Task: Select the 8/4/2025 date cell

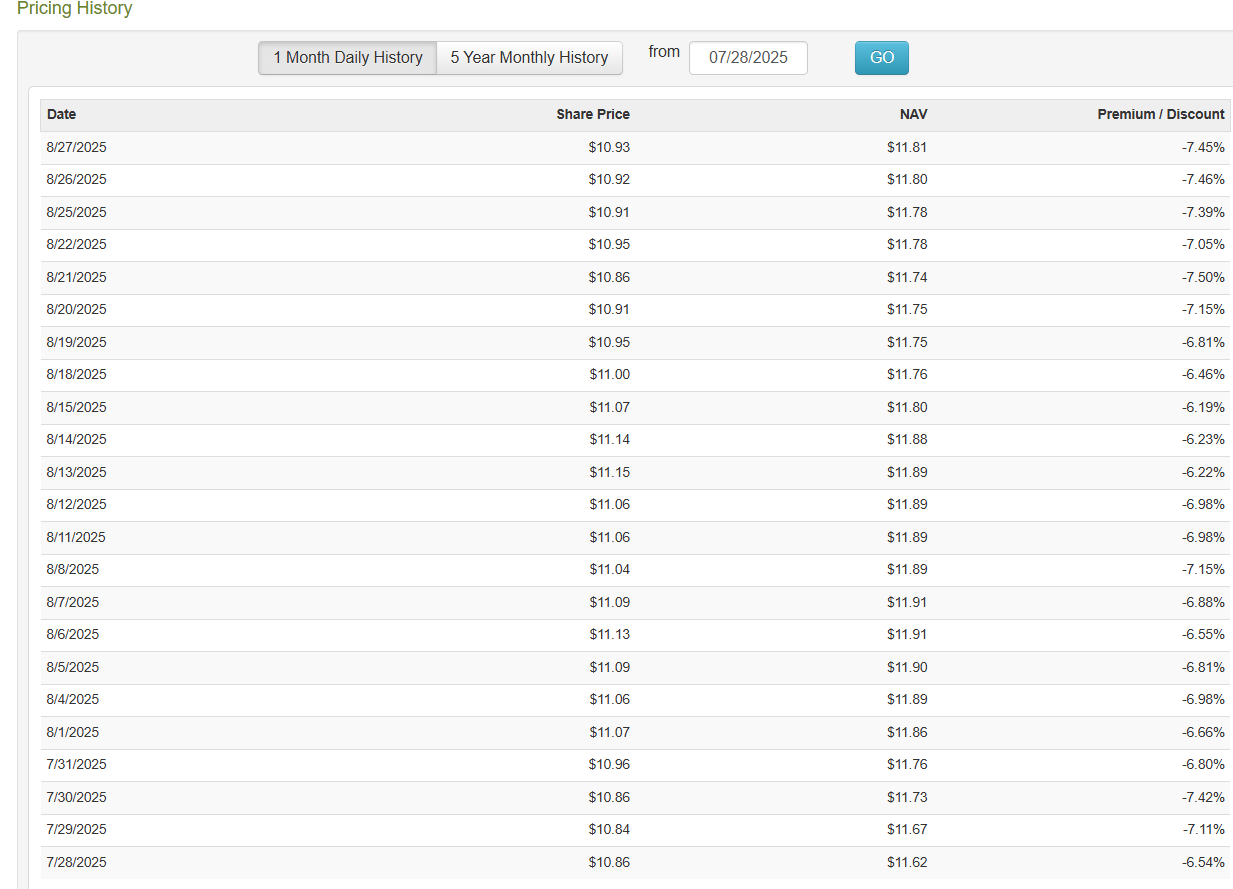Action: (x=72, y=700)
